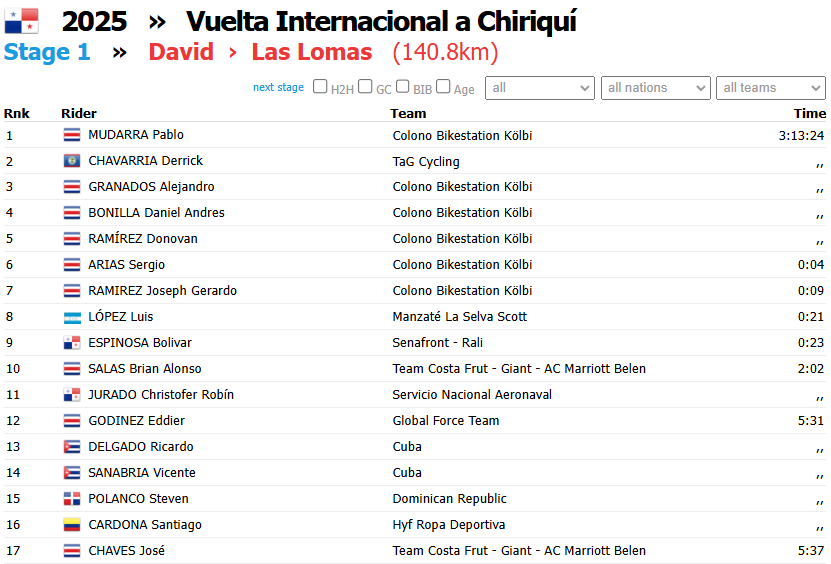The image size is (831, 564).
Task: Open rider GODINEZ Eddier
Action: point(136,420)
